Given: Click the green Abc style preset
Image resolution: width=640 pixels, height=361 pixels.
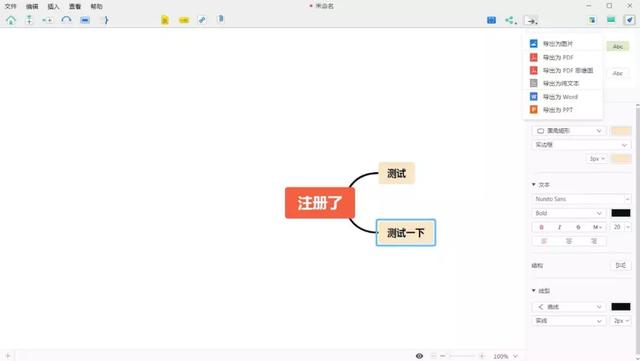Looking at the screenshot, I should pyautogui.click(x=618, y=47).
